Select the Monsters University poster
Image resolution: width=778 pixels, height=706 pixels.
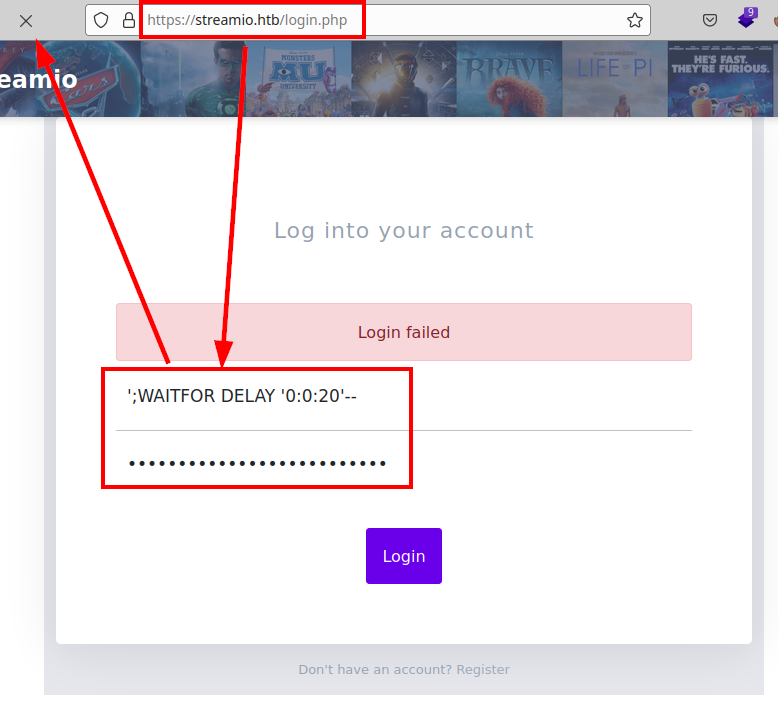pyautogui.click(x=299, y=79)
